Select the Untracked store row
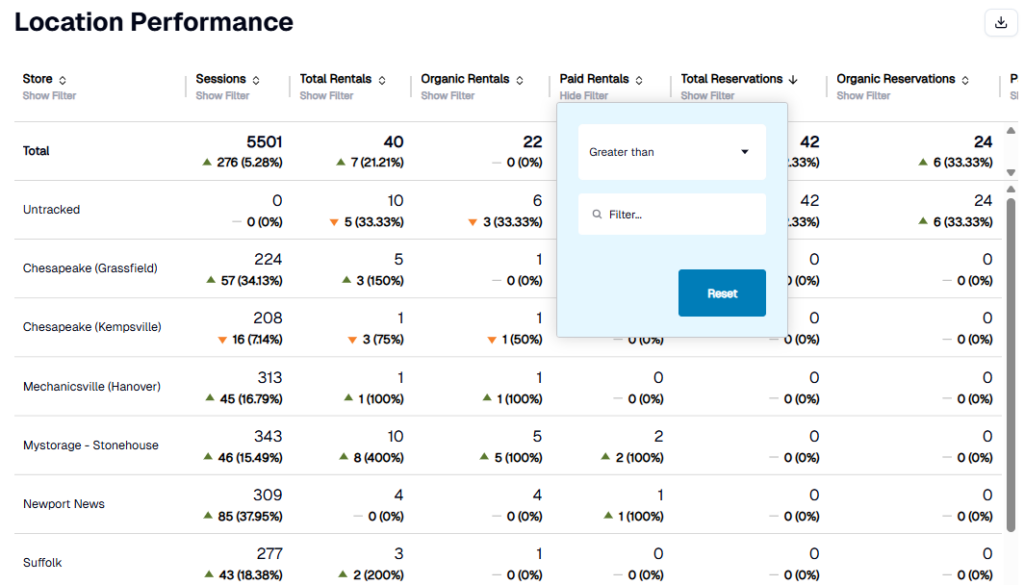Screen dimensions: 1024x585 52,210
